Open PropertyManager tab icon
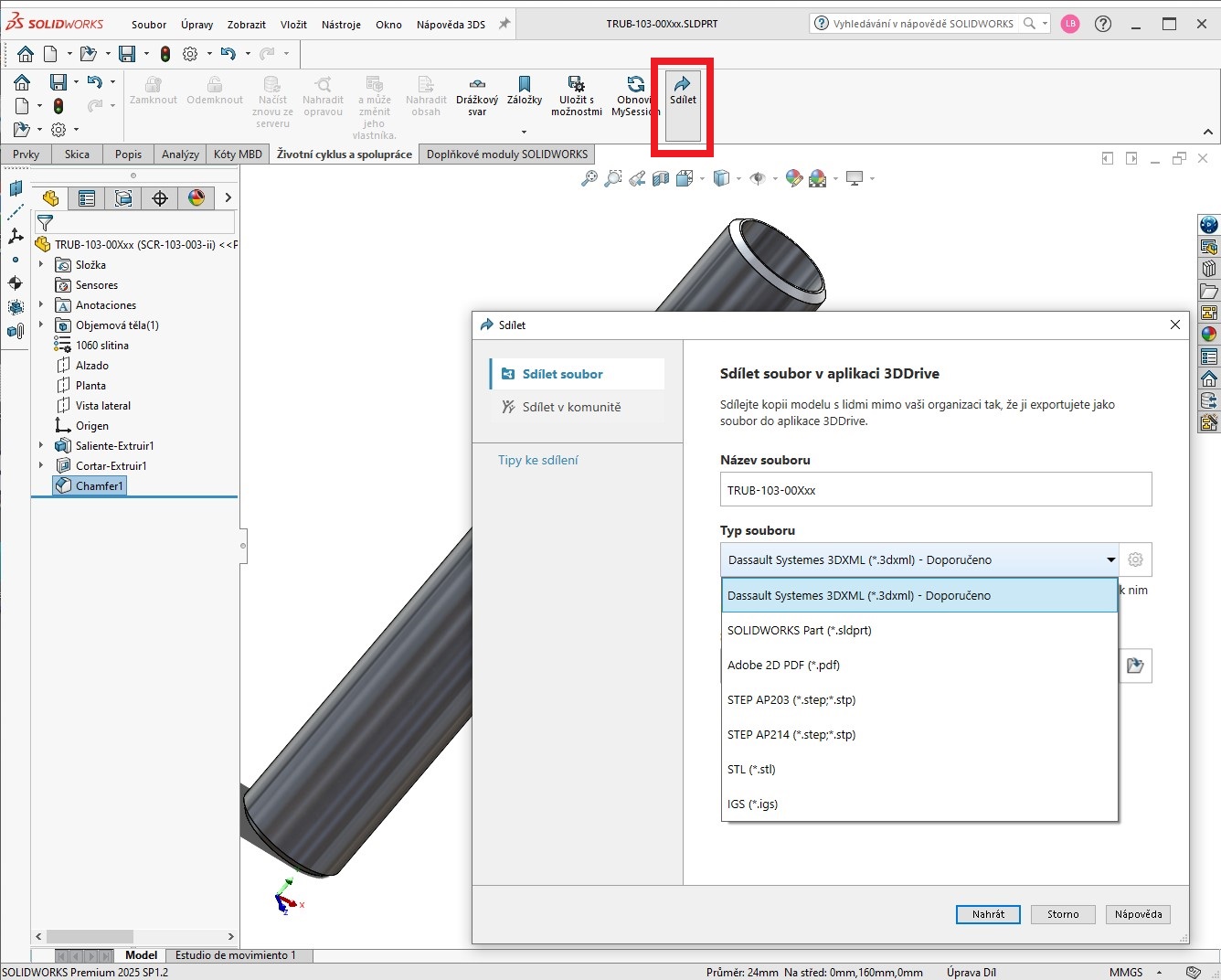 pyautogui.click(x=86, y=198)
